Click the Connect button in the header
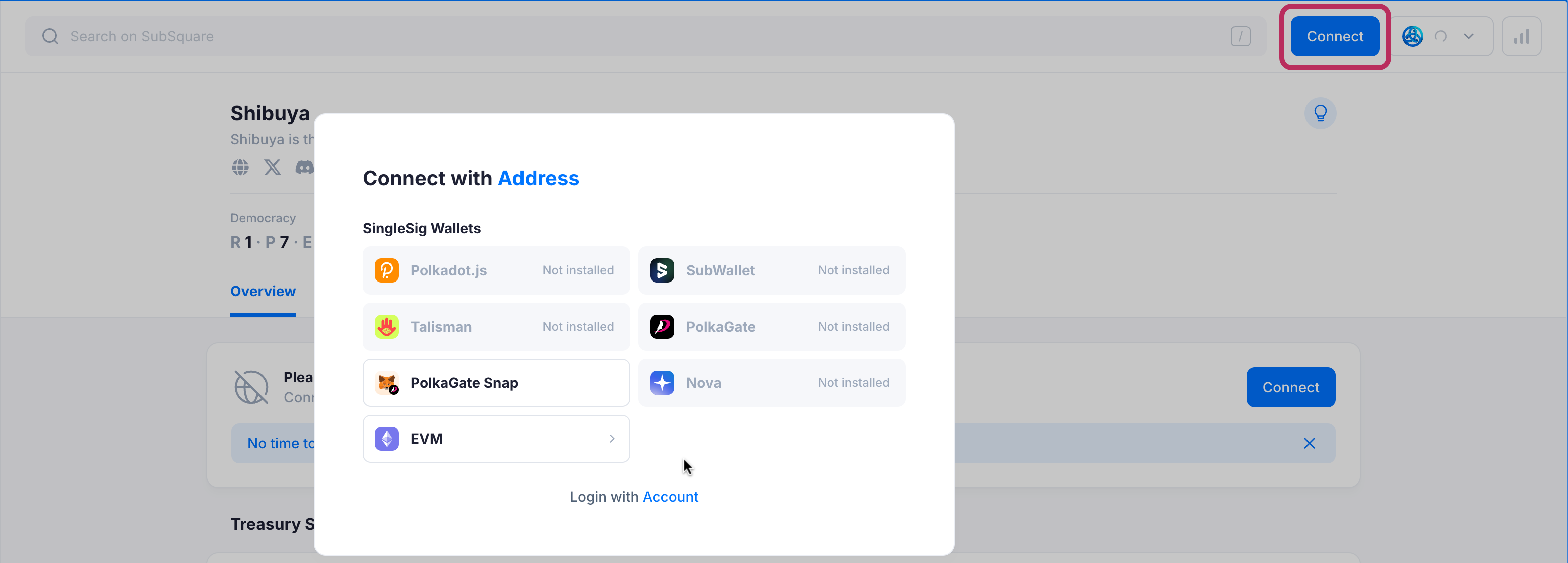Viewport: 1568px width, 563px height. coord(1334,36)
